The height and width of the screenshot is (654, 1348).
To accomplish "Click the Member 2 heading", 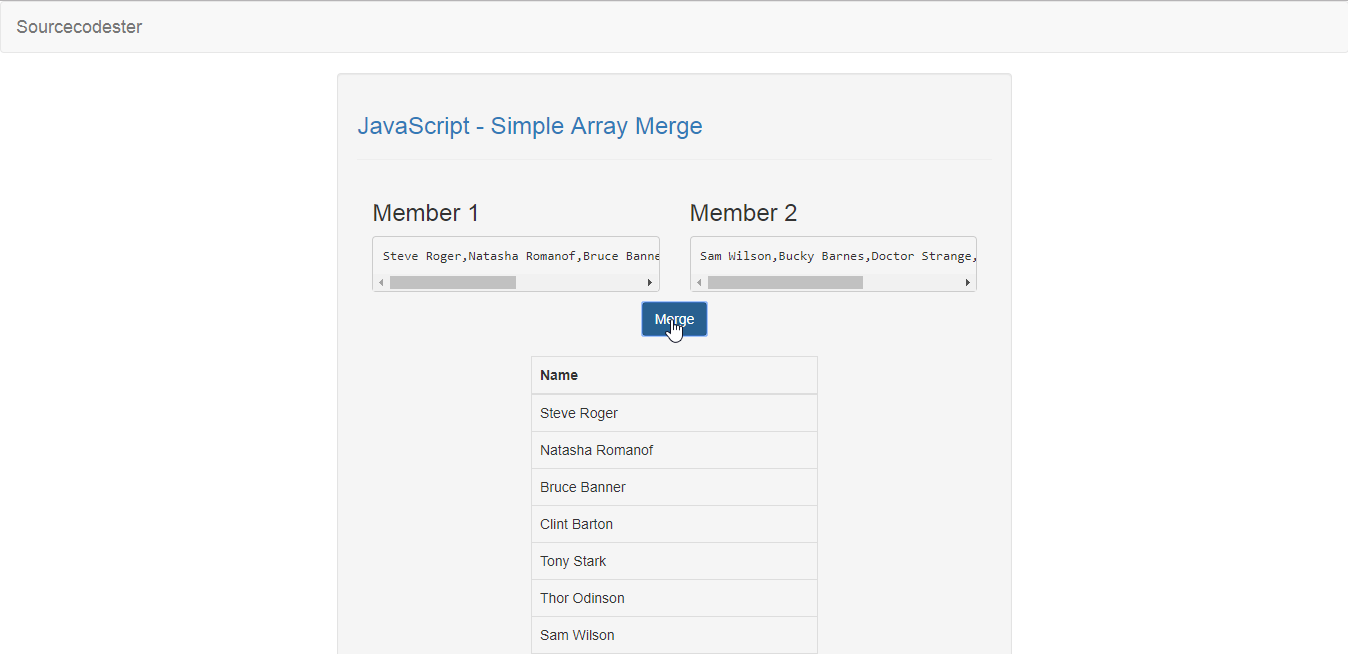I will coord(743,213).
